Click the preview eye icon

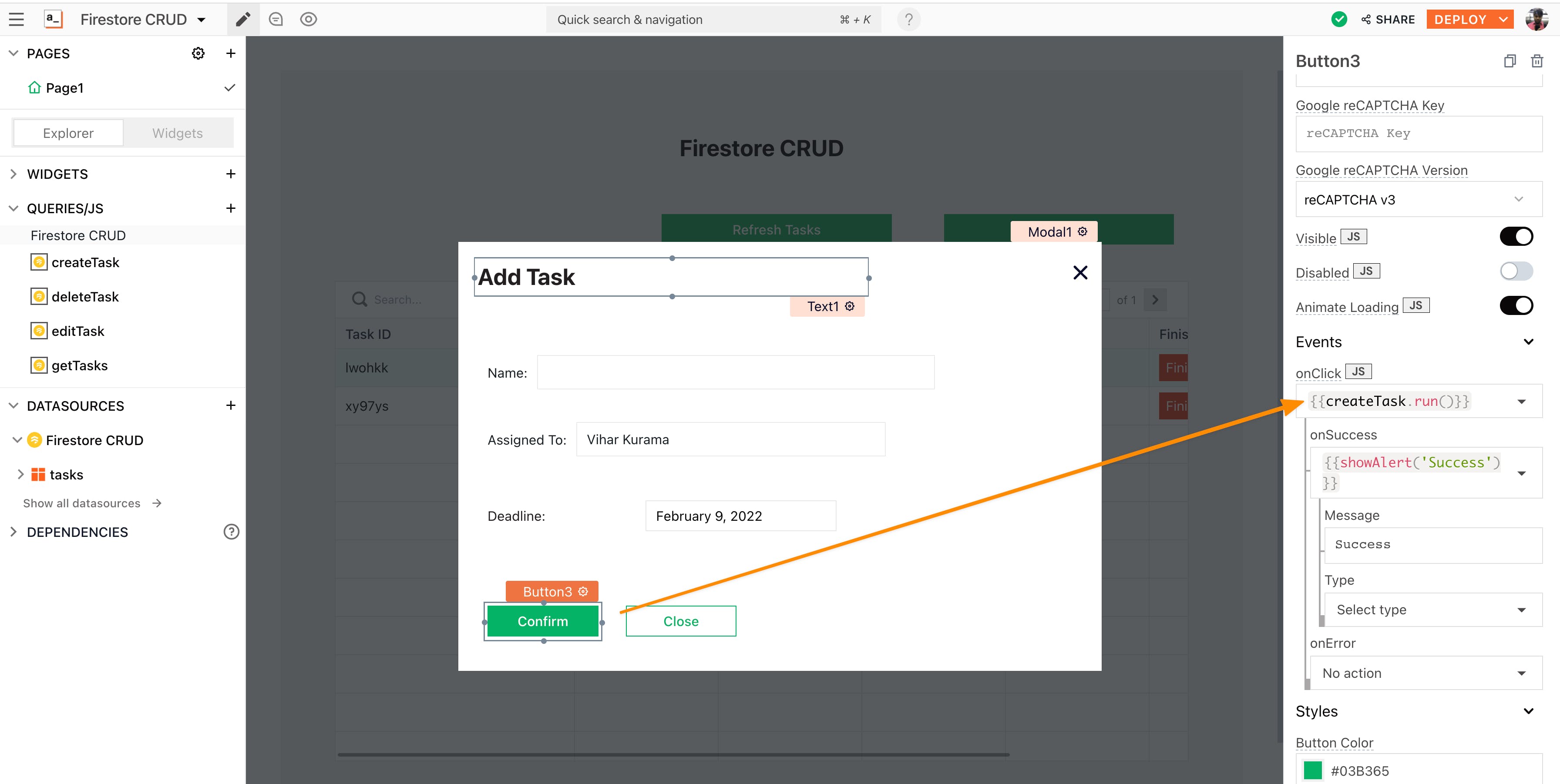[308, 20]
